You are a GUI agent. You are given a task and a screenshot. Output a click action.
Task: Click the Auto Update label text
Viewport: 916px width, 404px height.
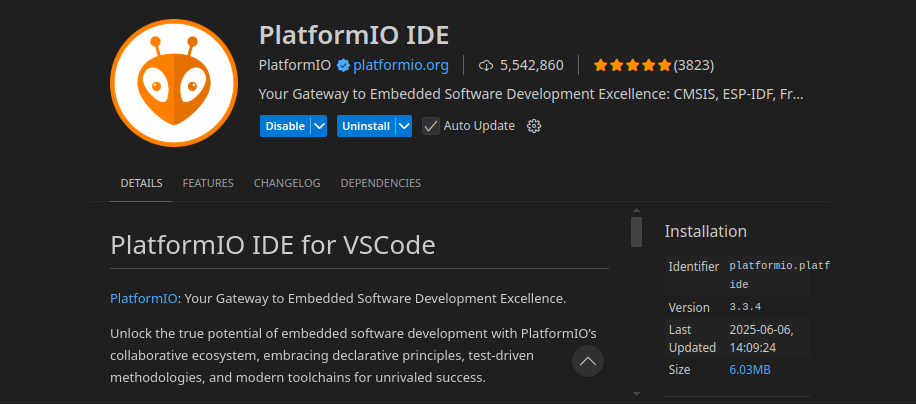(479, 126)
